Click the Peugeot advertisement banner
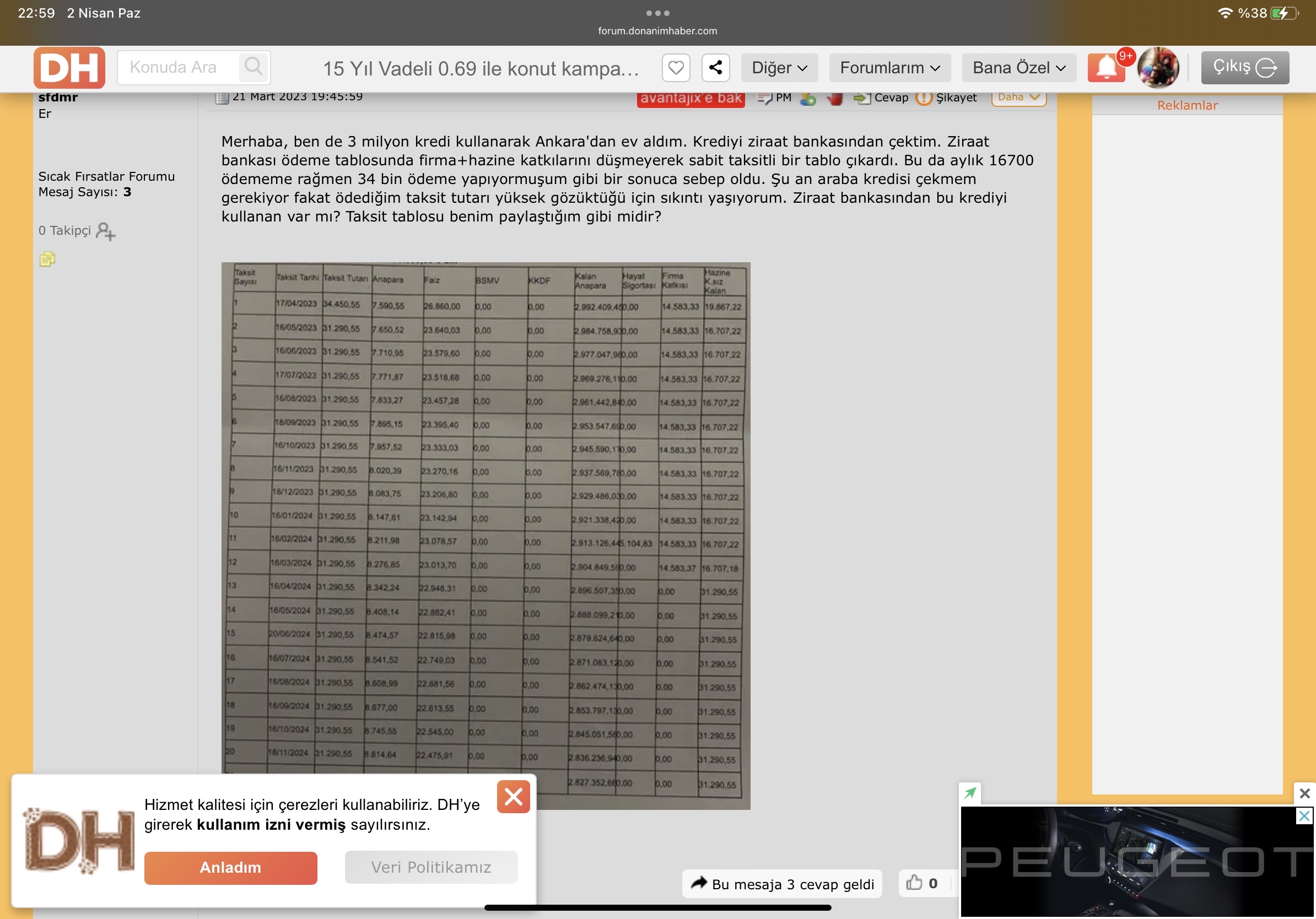 pyautogui.click(x=1136, y=862)
